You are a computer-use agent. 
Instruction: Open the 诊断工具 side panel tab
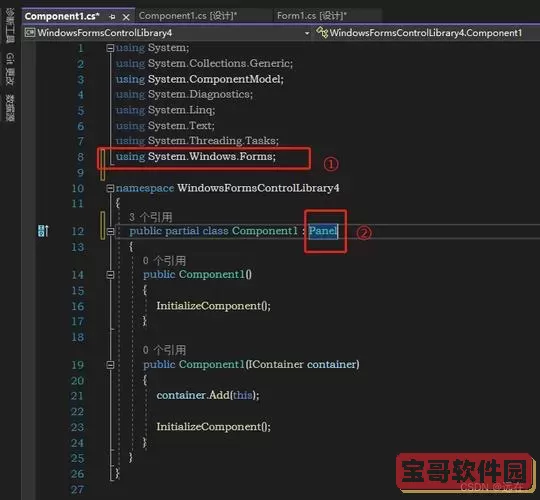point(10,26)
